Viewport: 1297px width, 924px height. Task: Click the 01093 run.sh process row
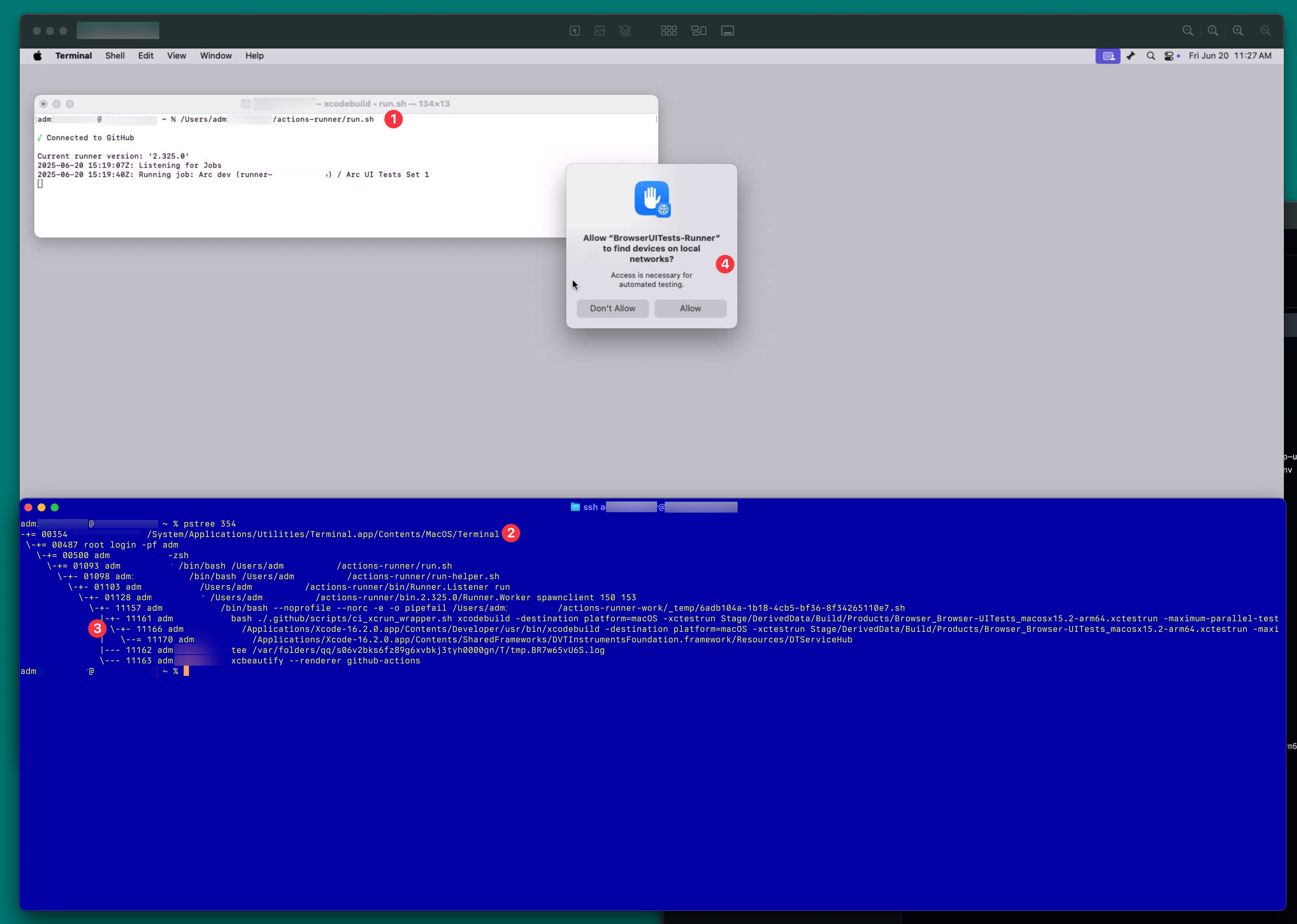[249, 566]
